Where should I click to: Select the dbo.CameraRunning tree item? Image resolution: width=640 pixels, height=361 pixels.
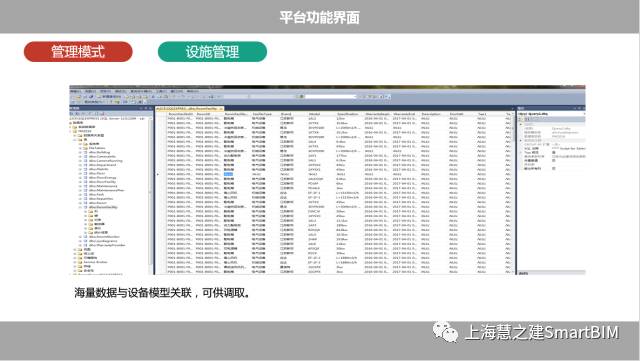pyautogui.click(x=105, y=161)
